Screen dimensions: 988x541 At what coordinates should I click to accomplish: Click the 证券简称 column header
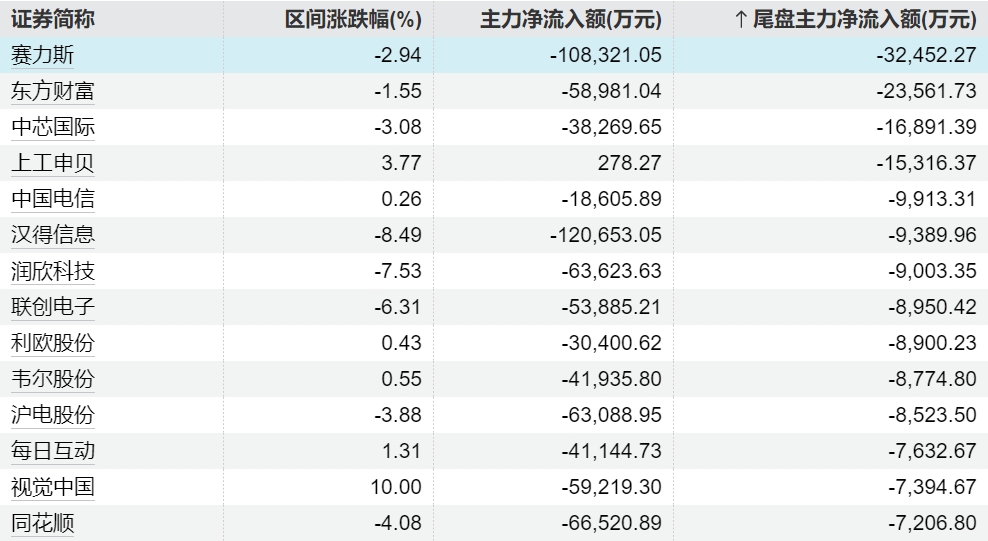click(53, 19)
